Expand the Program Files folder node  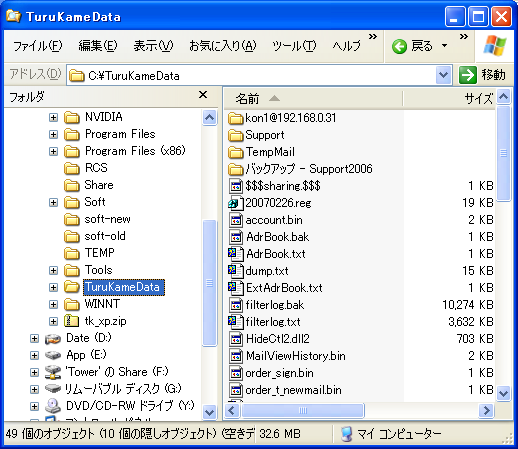click(x=53, y=134)
